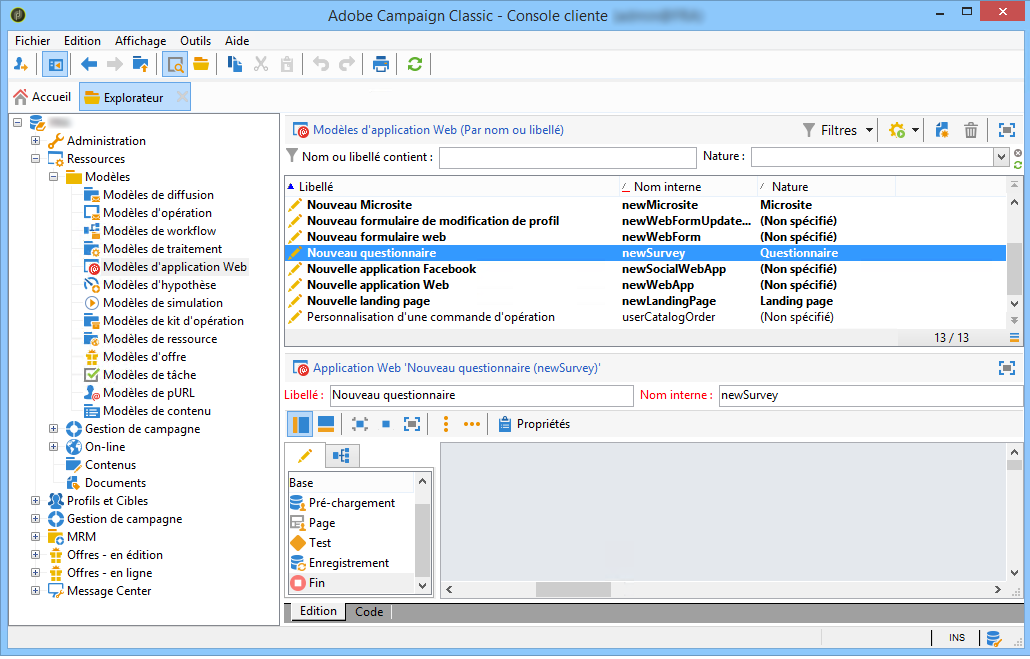Open the Nature combo box dropdown
Screen dimensions: 1030x659
click(x=1000, y=157)
